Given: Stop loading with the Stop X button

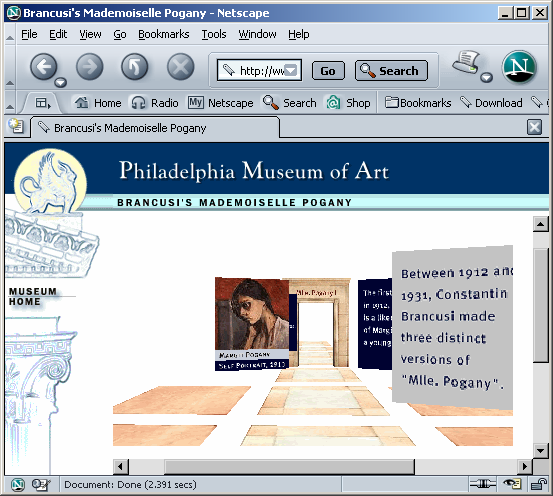Looking at the screenshot, I should 180,67.
